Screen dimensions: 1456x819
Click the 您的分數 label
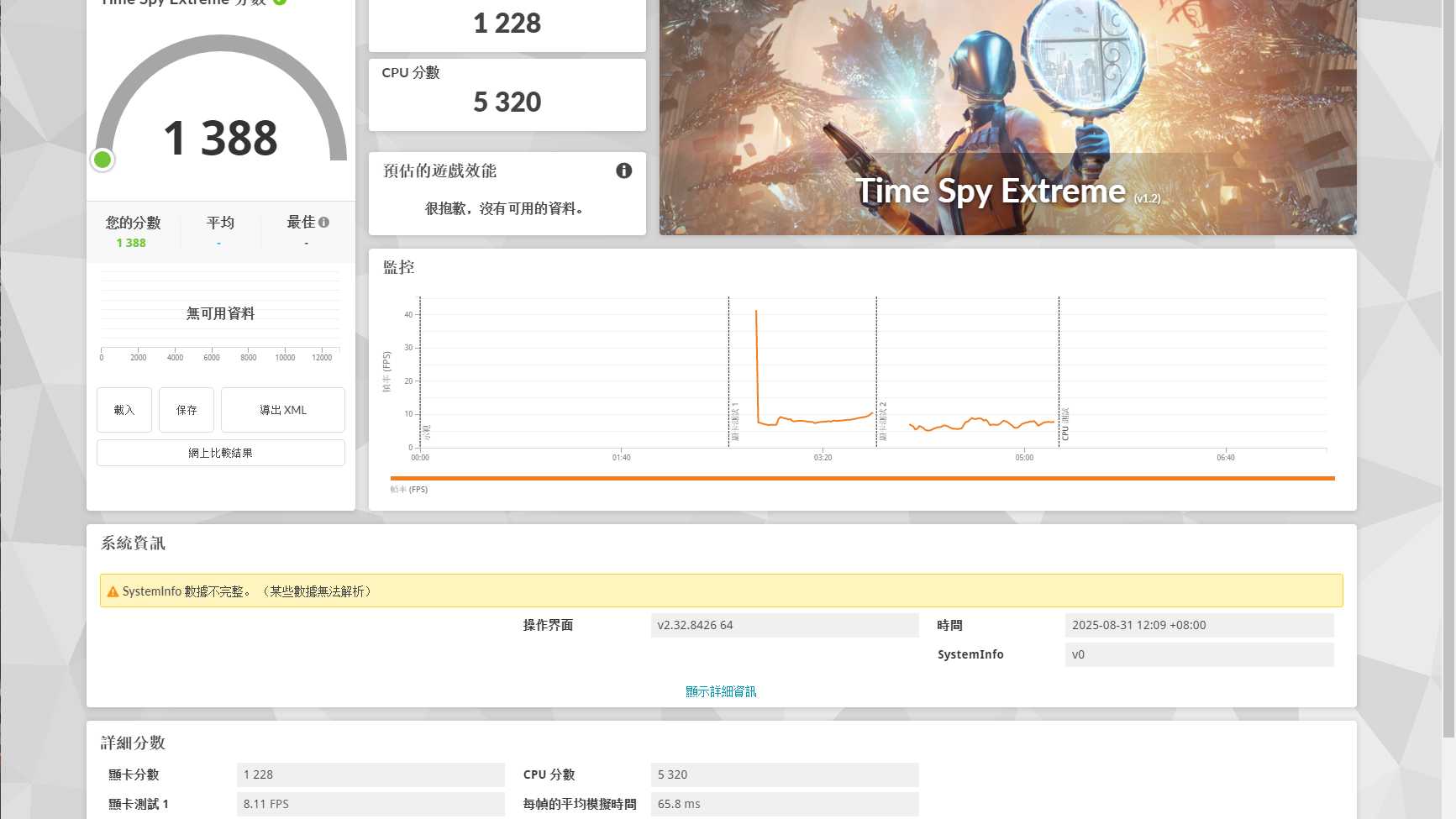pos(133,223)
